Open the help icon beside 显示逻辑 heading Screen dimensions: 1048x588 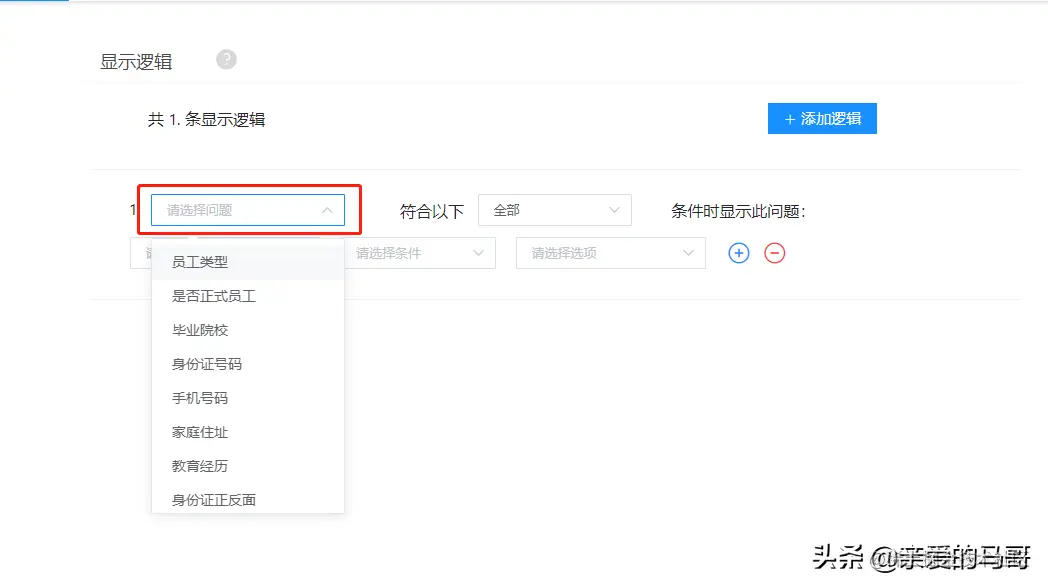pyautogui.click(x=225, y=60)
